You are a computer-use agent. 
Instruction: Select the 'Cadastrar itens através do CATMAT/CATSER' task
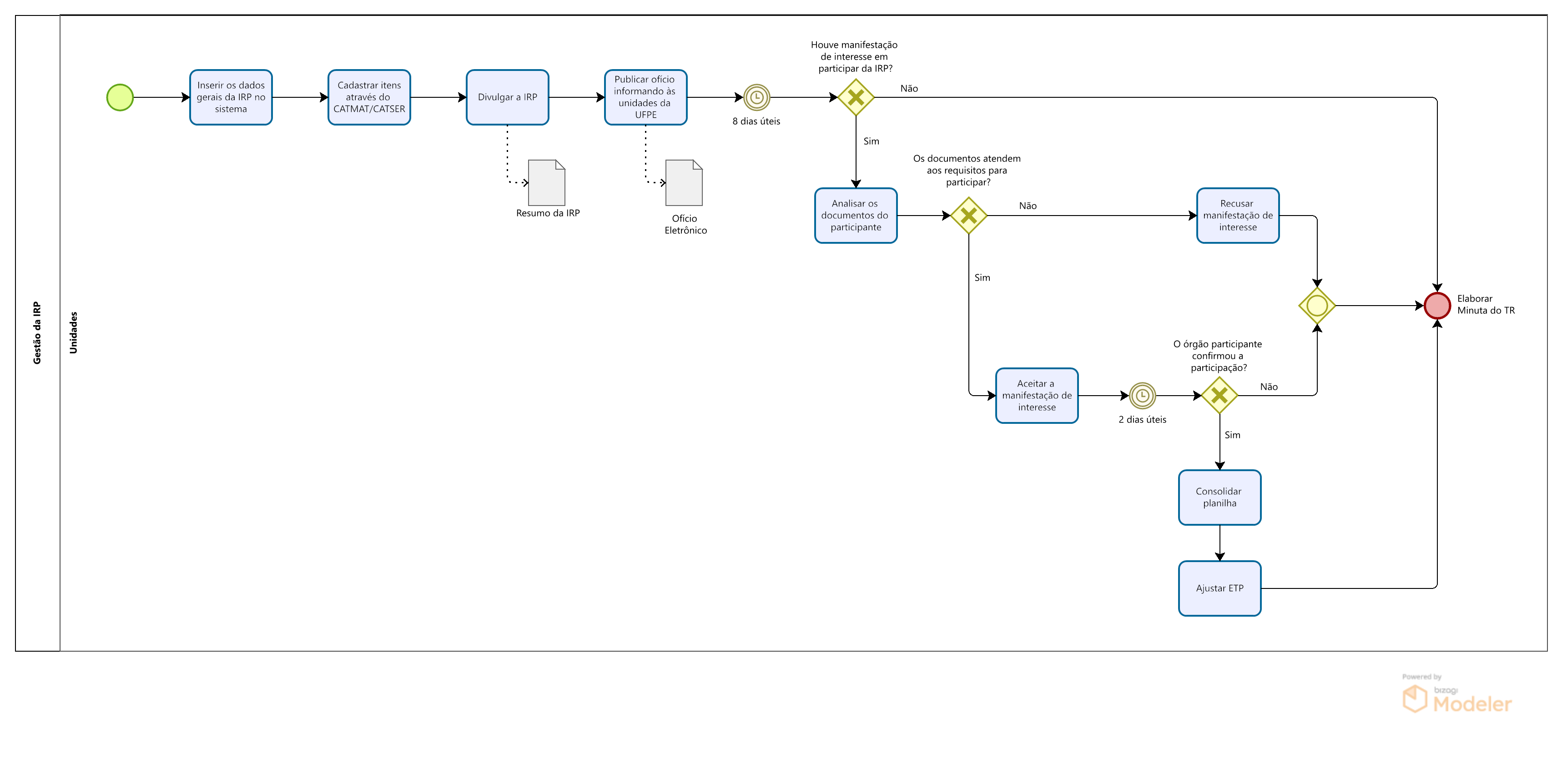(369, 98)
